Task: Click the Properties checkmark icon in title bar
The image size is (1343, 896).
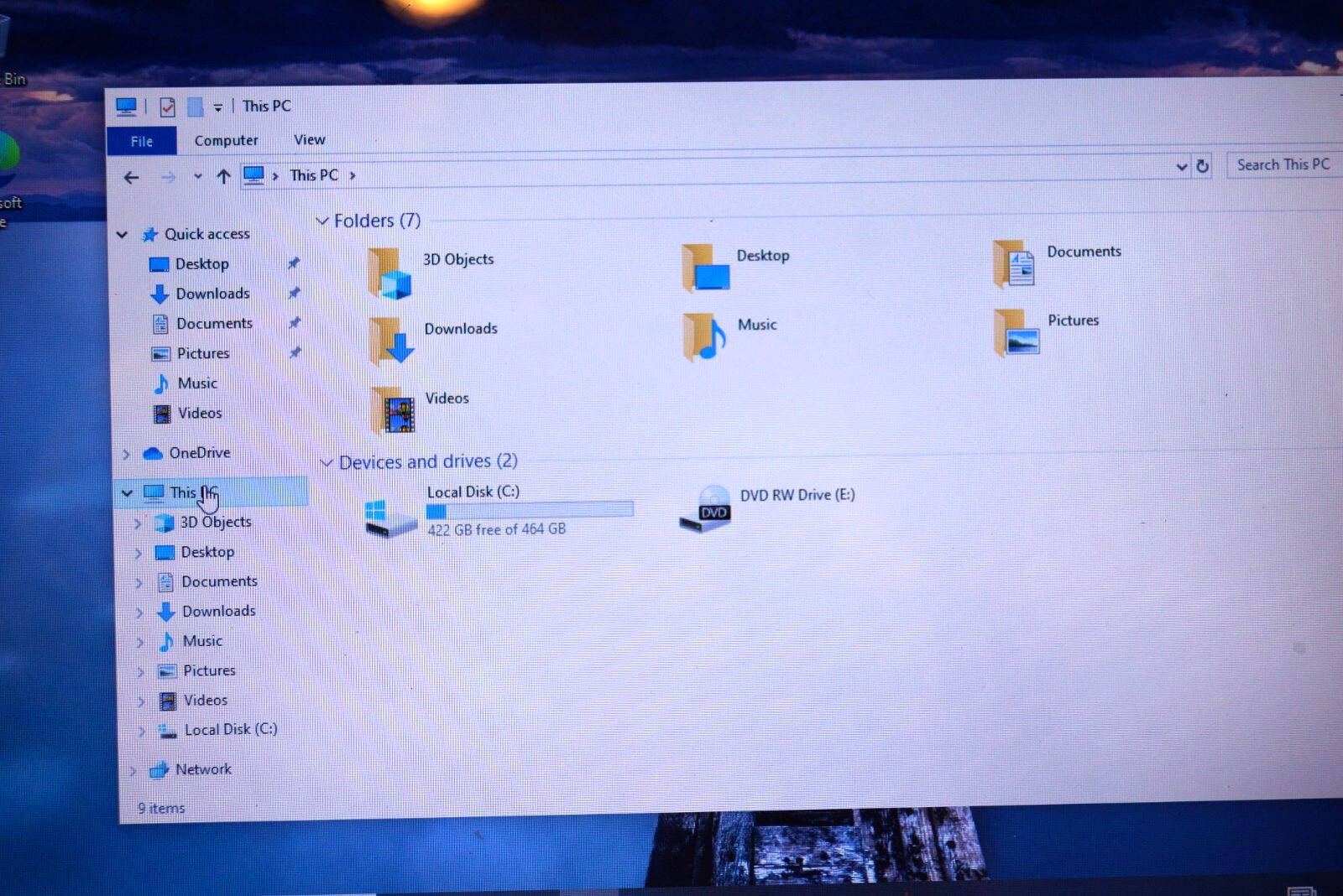Action: click(167, 107)
